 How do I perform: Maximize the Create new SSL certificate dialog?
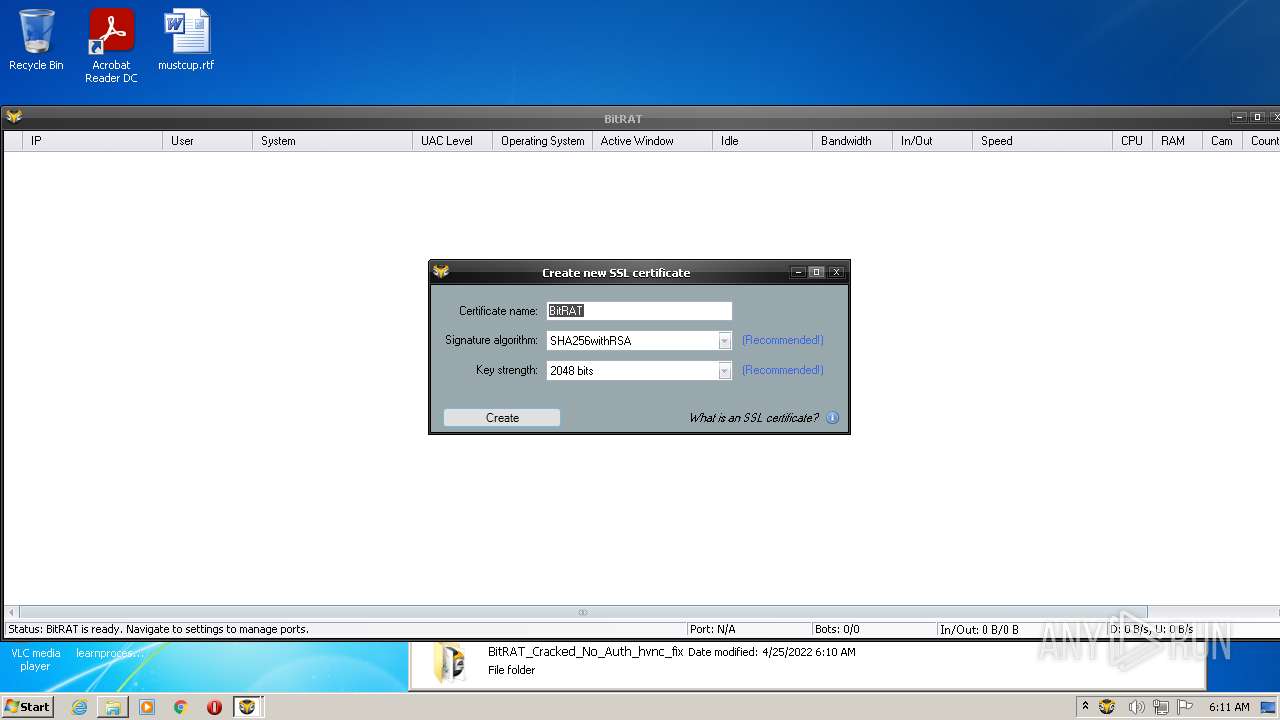pos(816,272)
